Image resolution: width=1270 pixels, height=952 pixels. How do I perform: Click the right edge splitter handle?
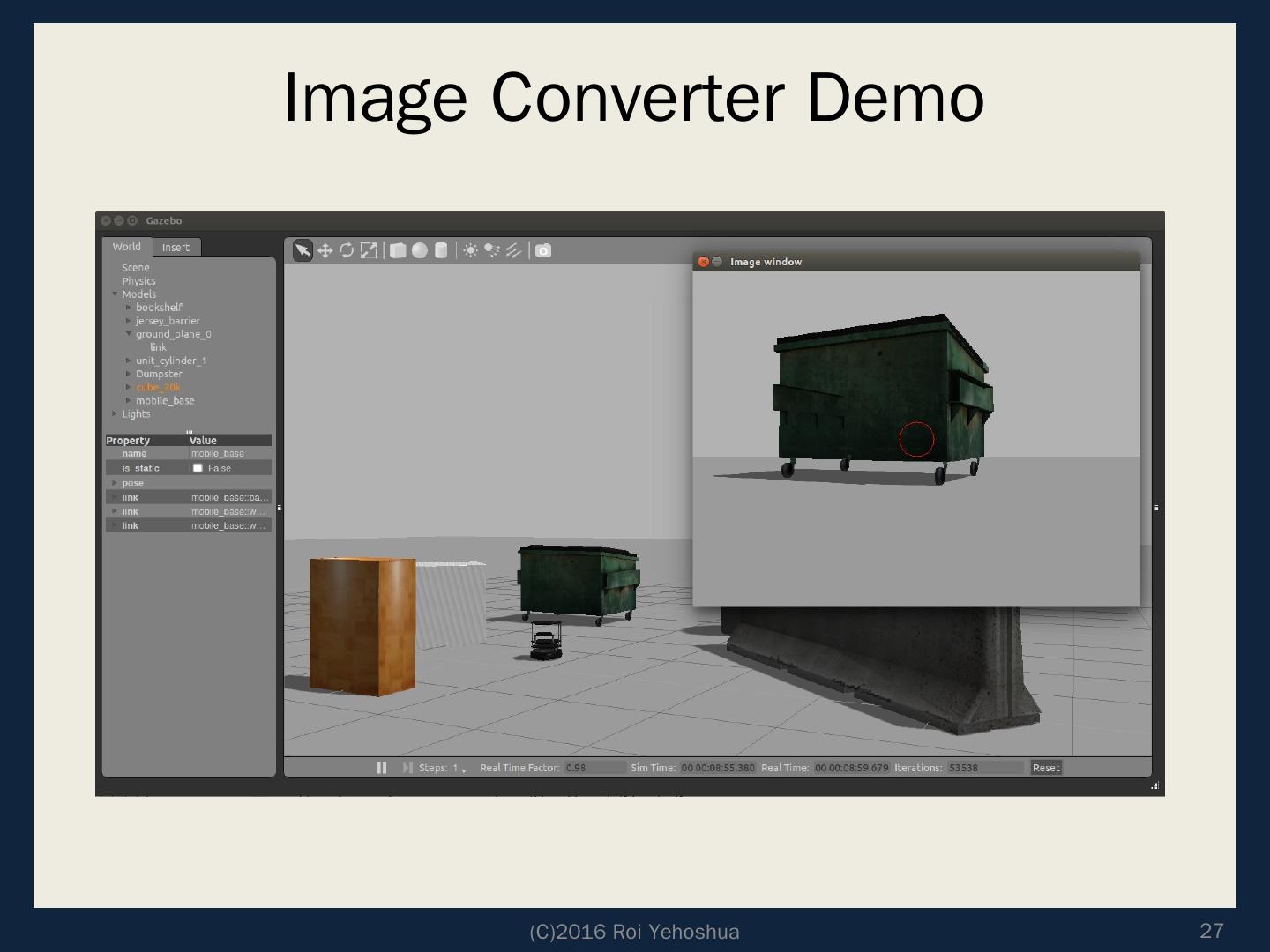pos(1156,508)
